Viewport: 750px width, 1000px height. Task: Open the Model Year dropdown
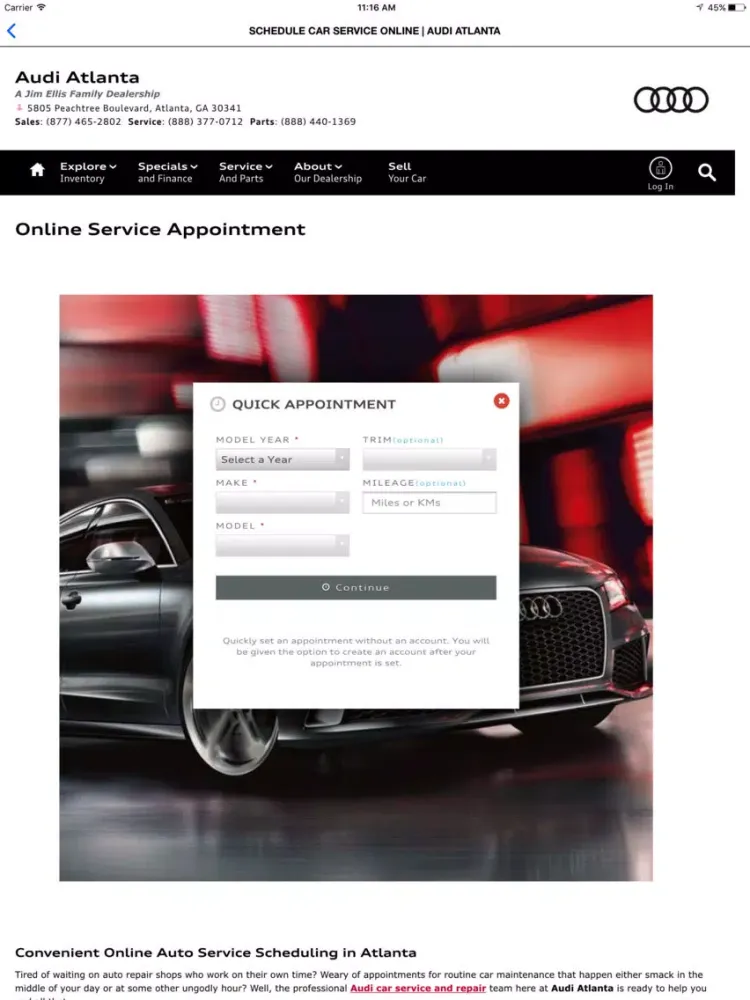[283, 459]
